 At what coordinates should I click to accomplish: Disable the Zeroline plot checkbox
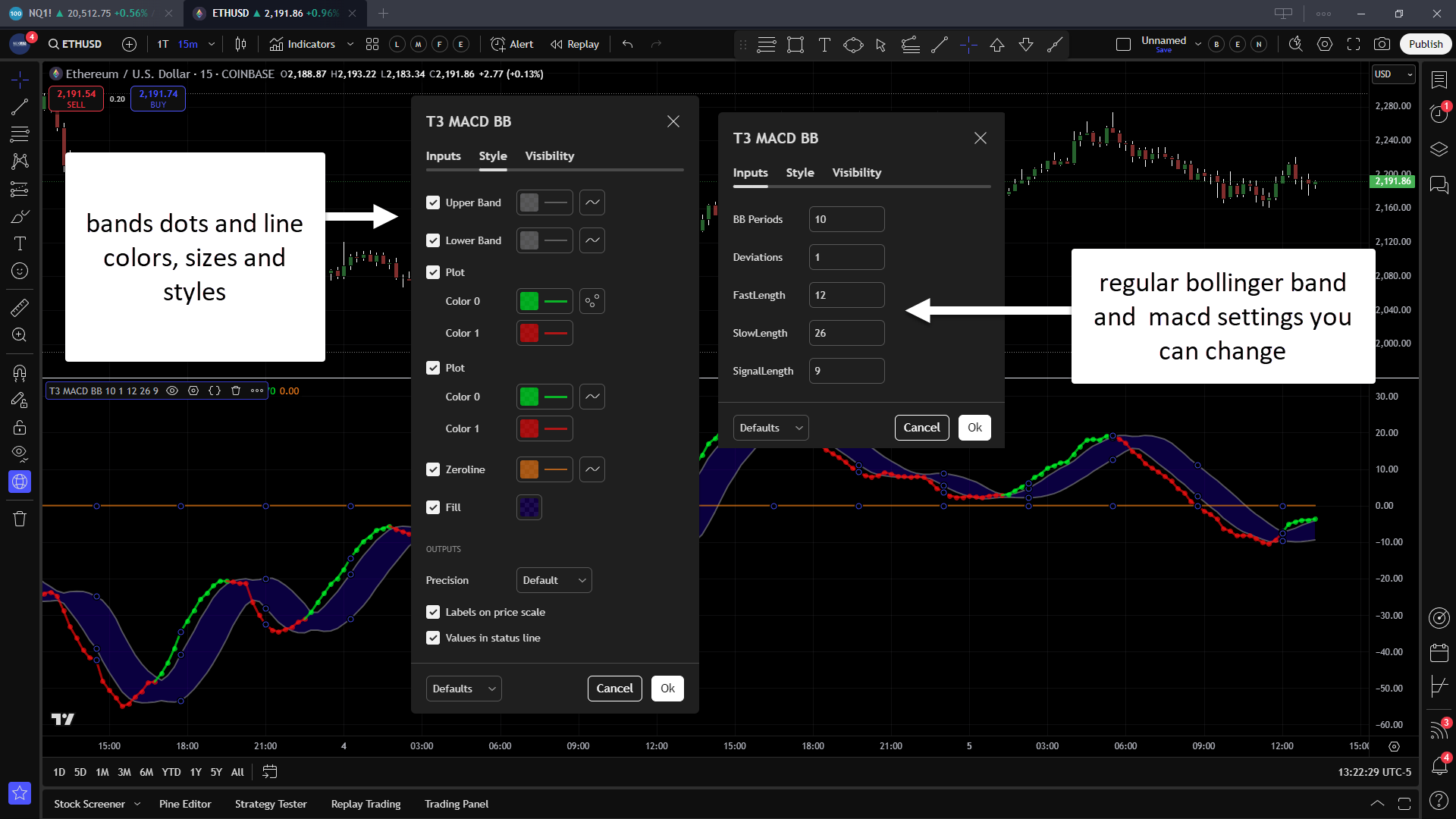(433, 469)
